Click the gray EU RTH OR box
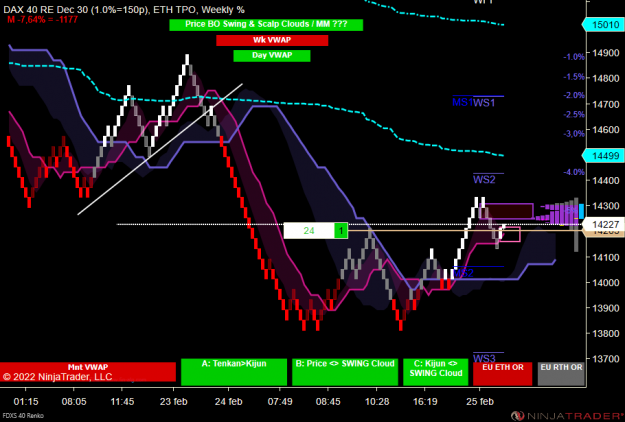The width and height of the screenshot is (625, 422). point(561,373)
